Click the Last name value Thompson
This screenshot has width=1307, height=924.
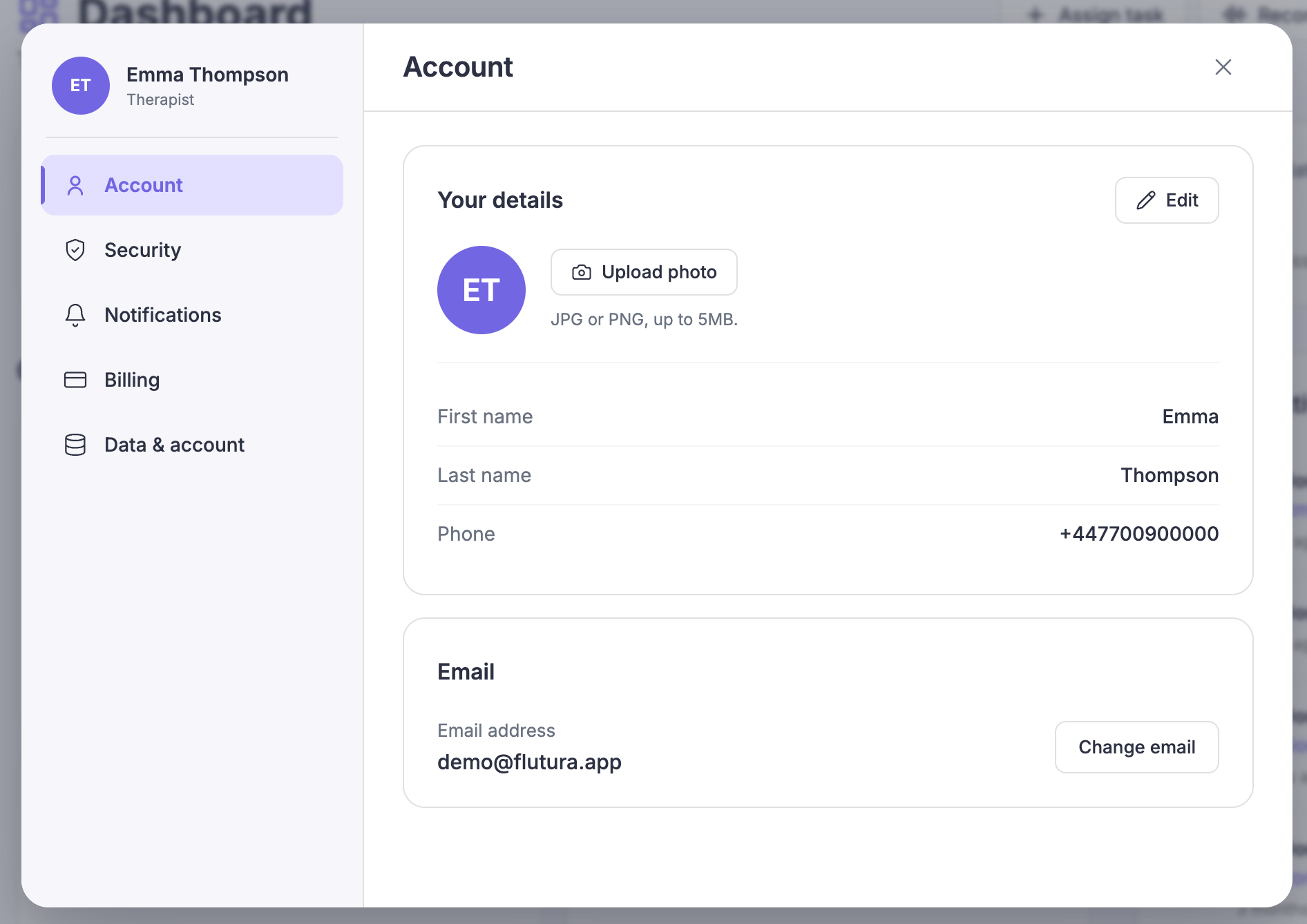[1170, 475]
